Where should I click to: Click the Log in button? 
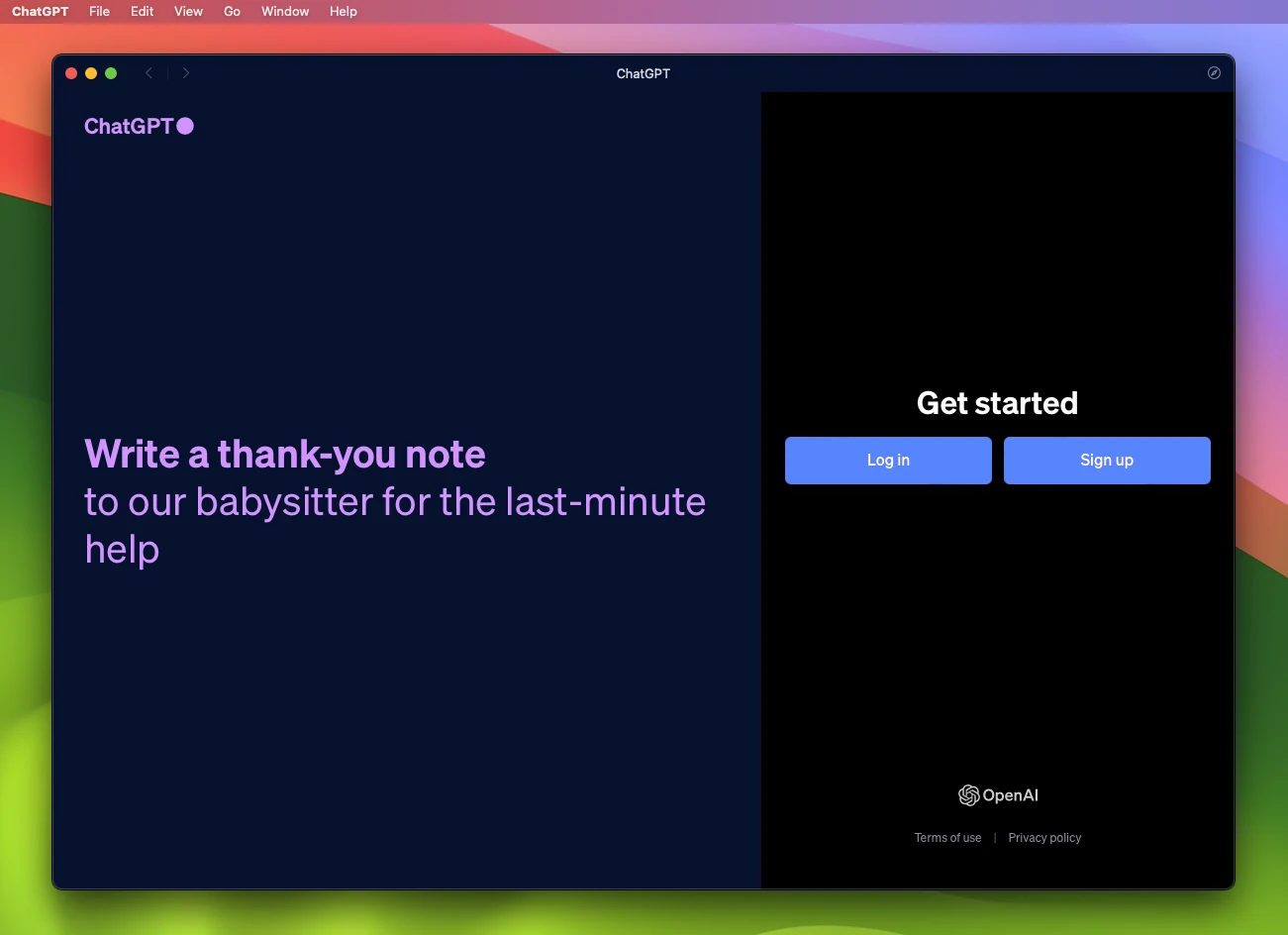pyautogui.click(x=887, y=460)
